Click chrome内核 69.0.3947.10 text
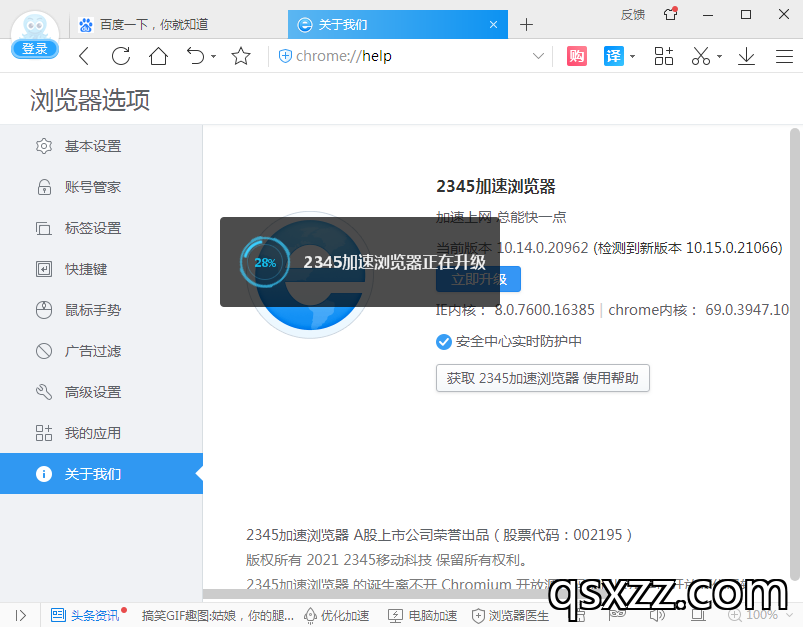The width and height of the screenshot is (803, 627). click(699, 310)
